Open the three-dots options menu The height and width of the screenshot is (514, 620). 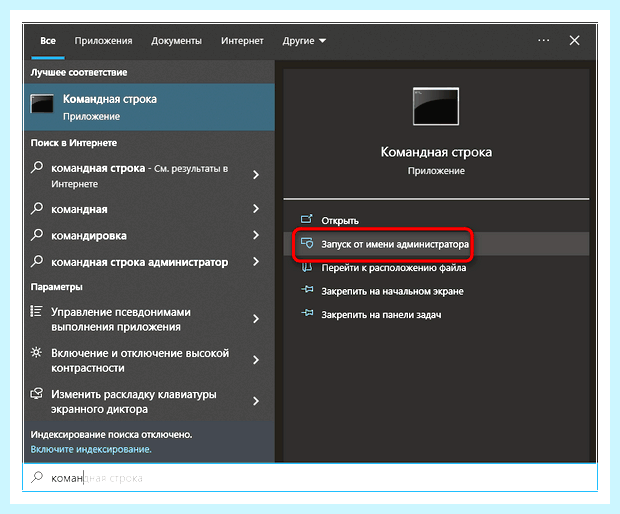coord(544,40)
